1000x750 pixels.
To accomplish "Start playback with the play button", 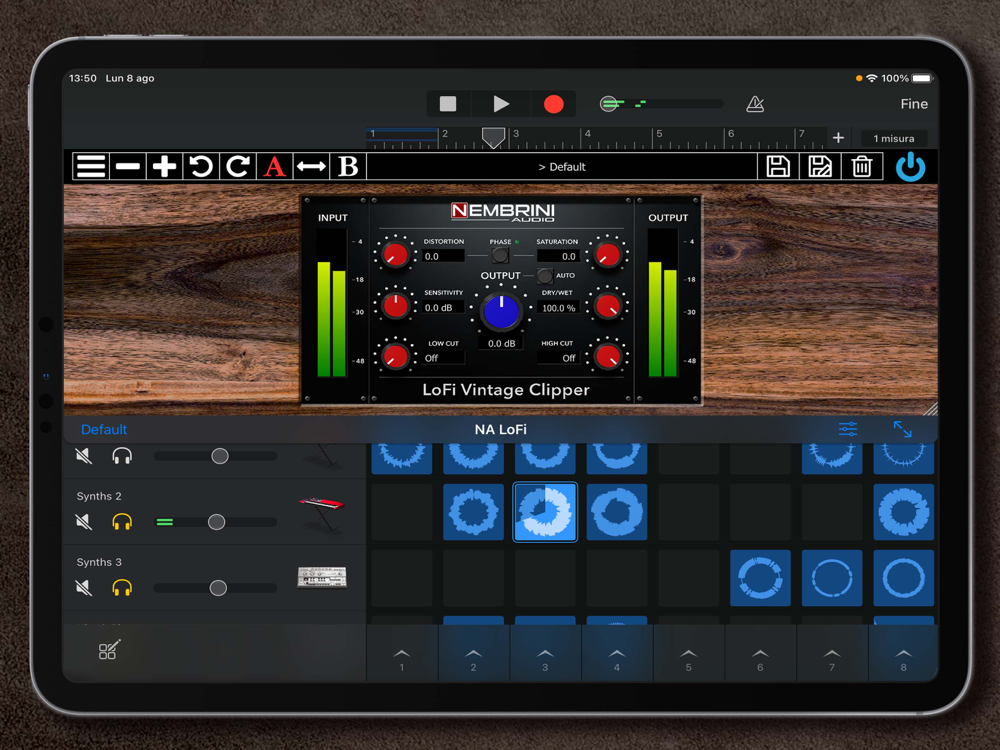I will click(x=501, y=103).
